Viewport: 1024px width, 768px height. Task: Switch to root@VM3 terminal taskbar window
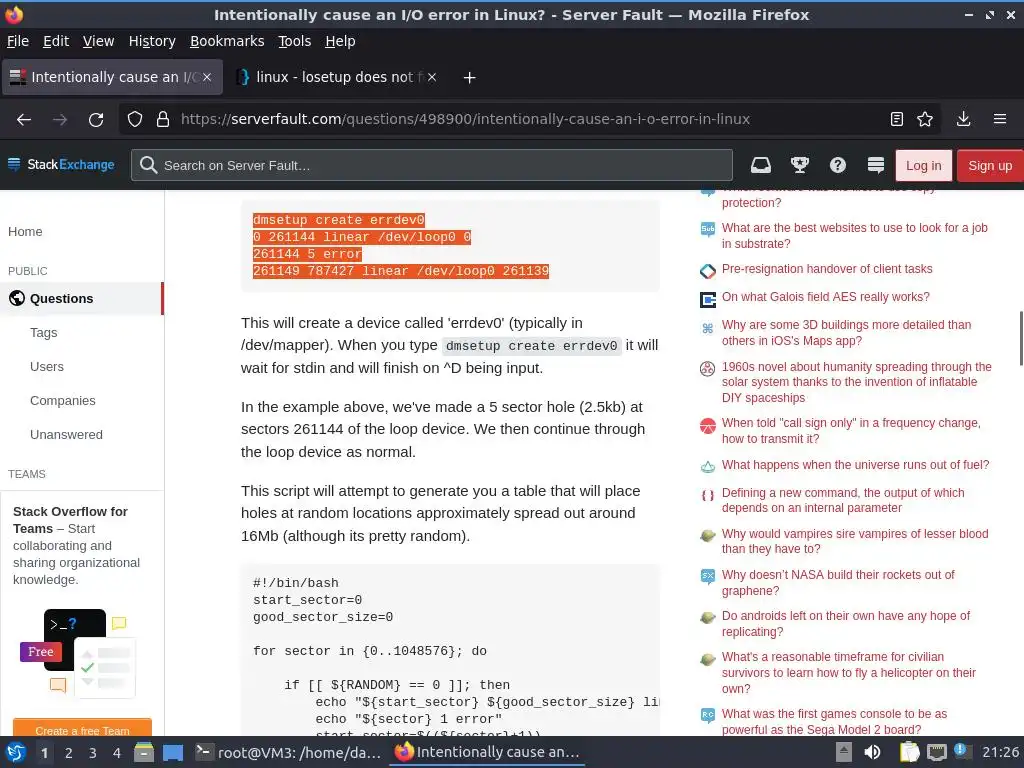tap(289, 752)
